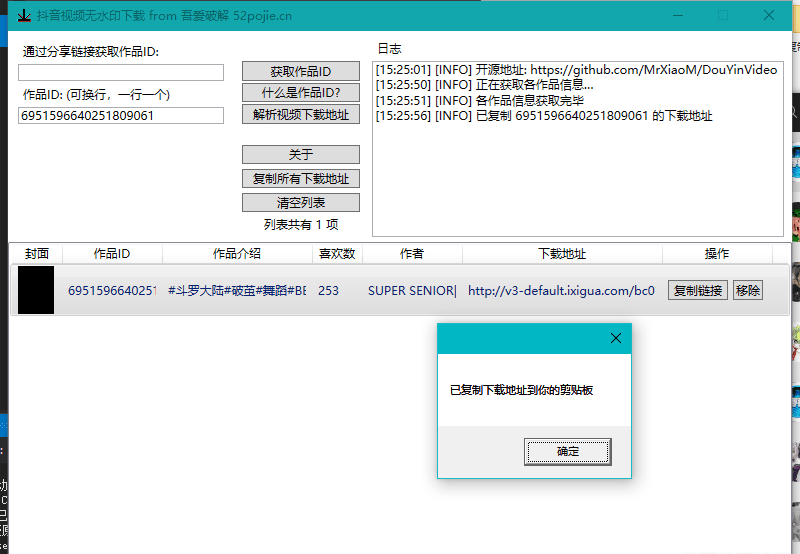Remove the row with 移除 button
The height and width of the screenshot is (554, 800).
coord(747,290)
